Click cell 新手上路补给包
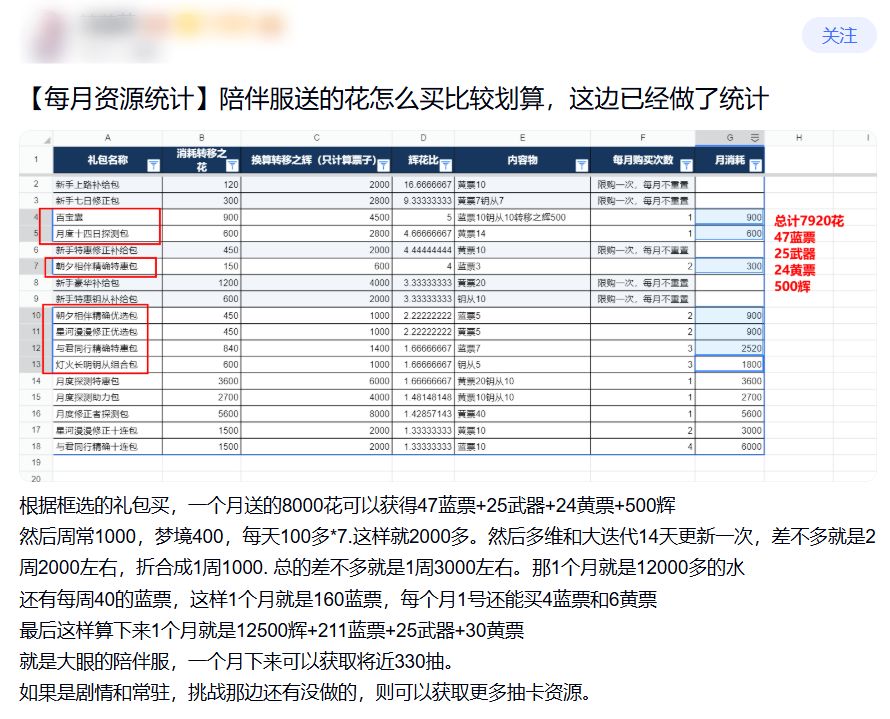Screen dimensions: 890x719 pos(108,184)
